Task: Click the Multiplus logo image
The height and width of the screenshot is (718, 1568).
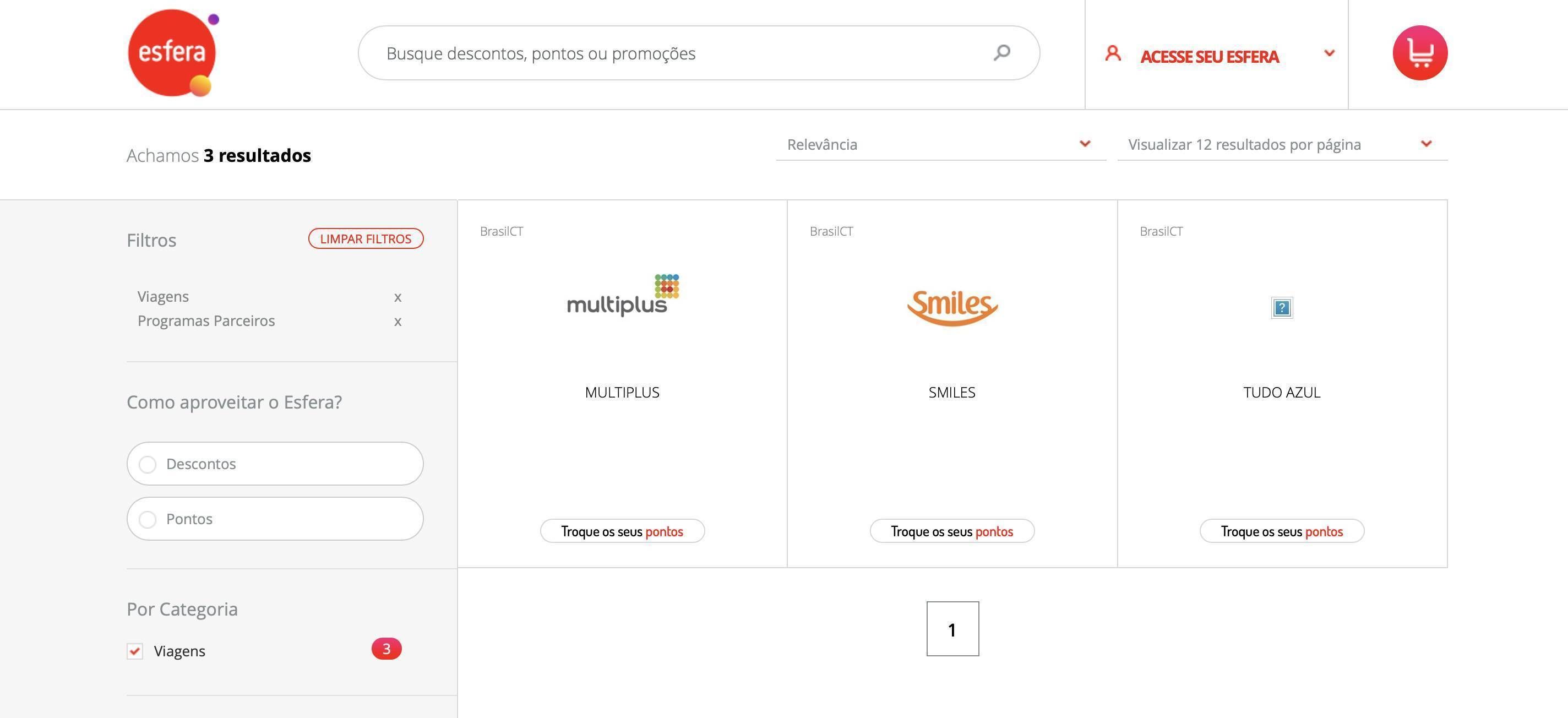Action: click(x=623, y=295)
